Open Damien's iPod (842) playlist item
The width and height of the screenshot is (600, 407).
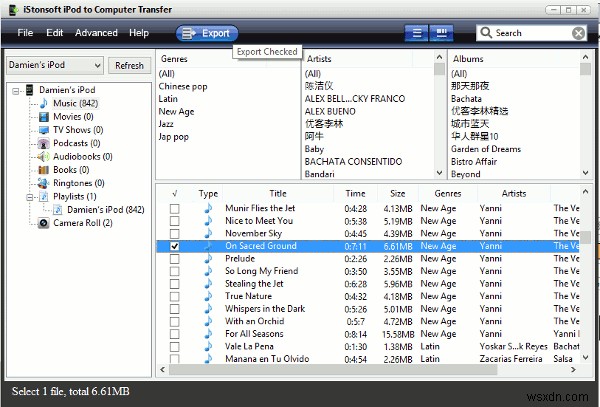coord(106,210)
